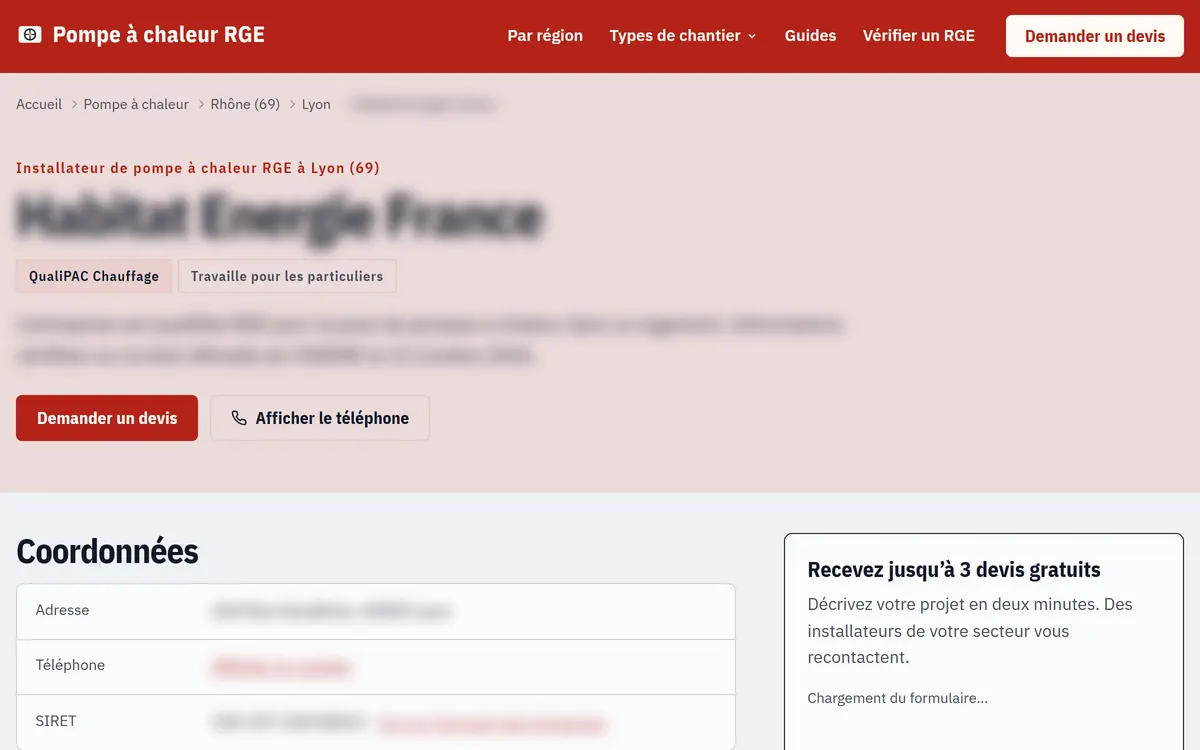Open the Rhône (69) breadcrumb link
This screenshot has height=750, width=1200.
pos(245,104)
